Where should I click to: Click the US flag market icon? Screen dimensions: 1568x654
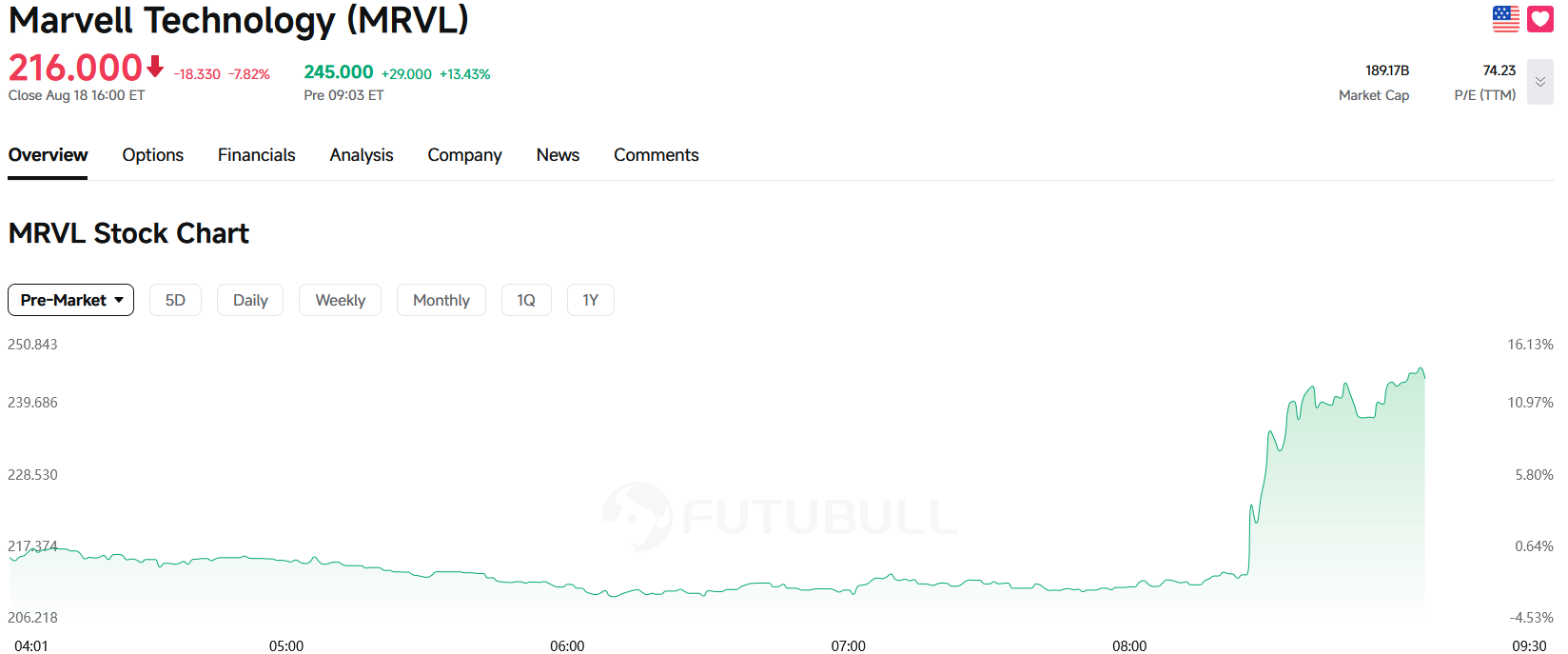click(x=1506, y=19)
